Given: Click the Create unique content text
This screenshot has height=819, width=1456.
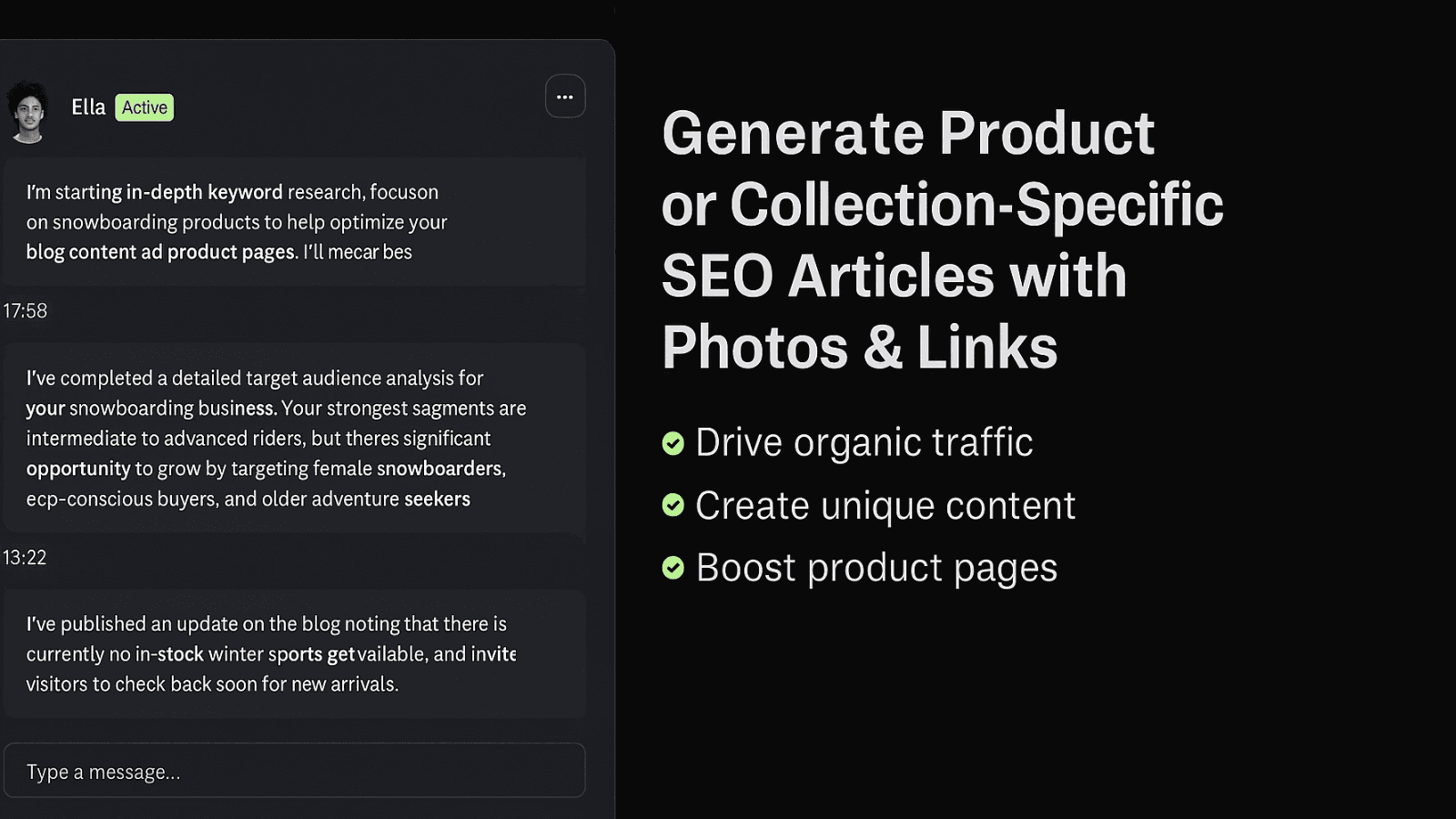Looking at the screenshot, I should point(885,506).
